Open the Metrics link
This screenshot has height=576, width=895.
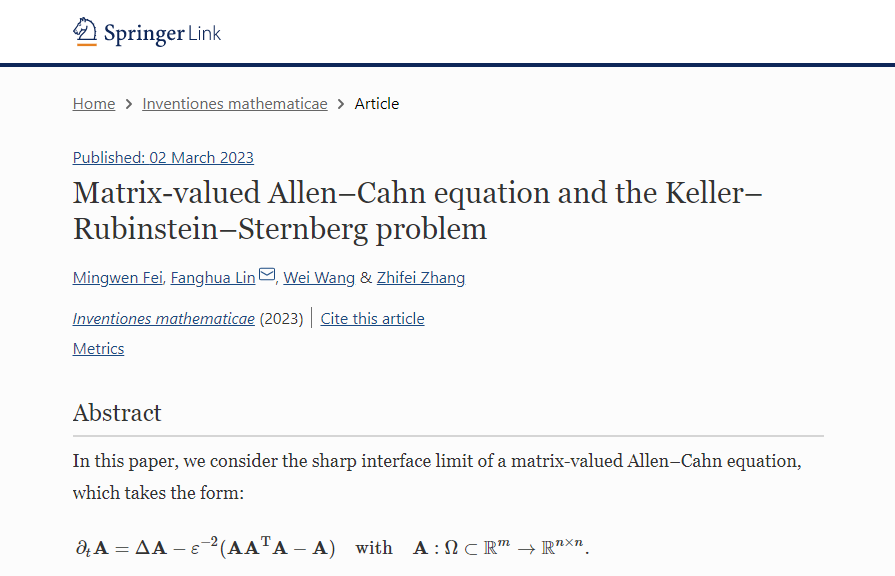98,349
